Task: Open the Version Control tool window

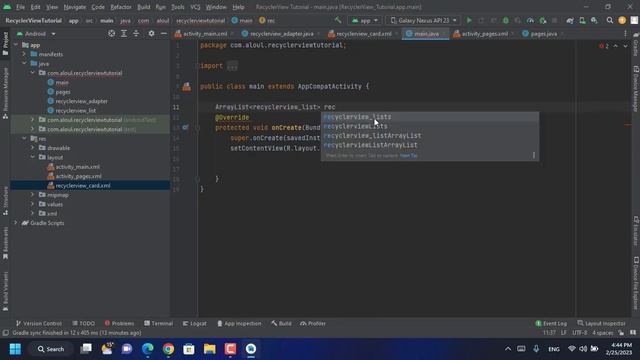Action: (x=39, y=324)
